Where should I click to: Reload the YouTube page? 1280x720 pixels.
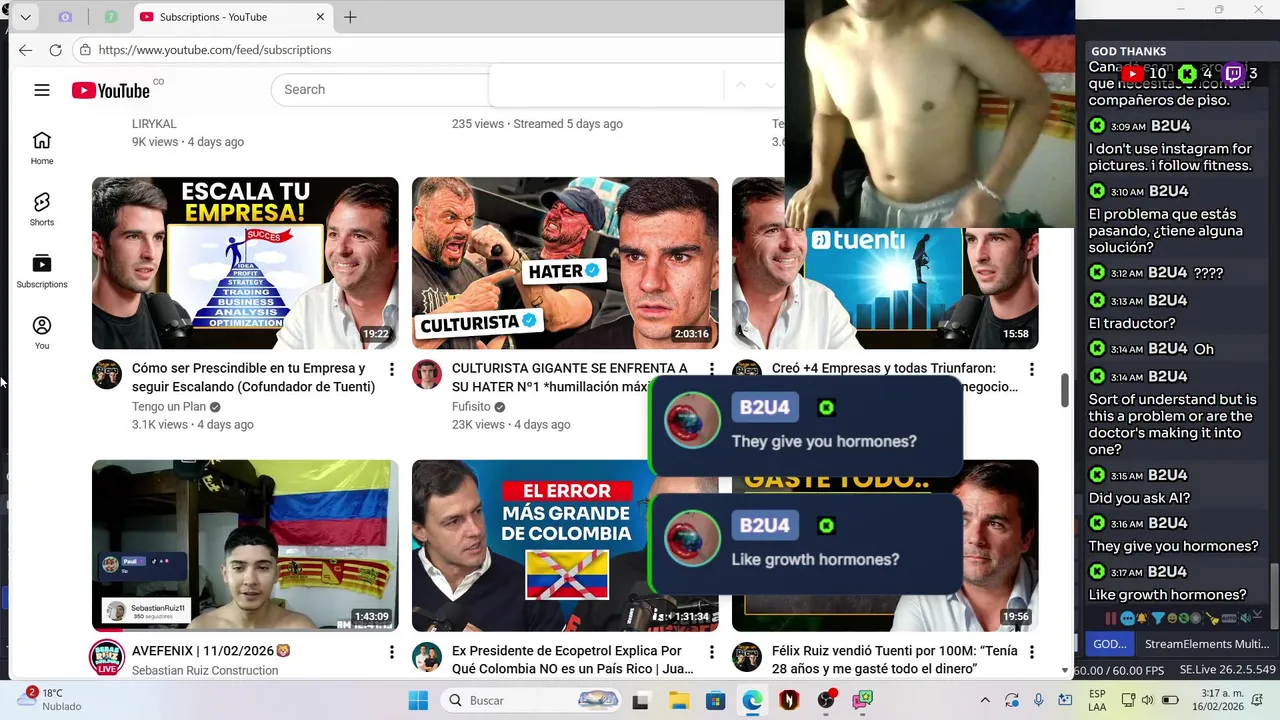(x=55, y=50)
